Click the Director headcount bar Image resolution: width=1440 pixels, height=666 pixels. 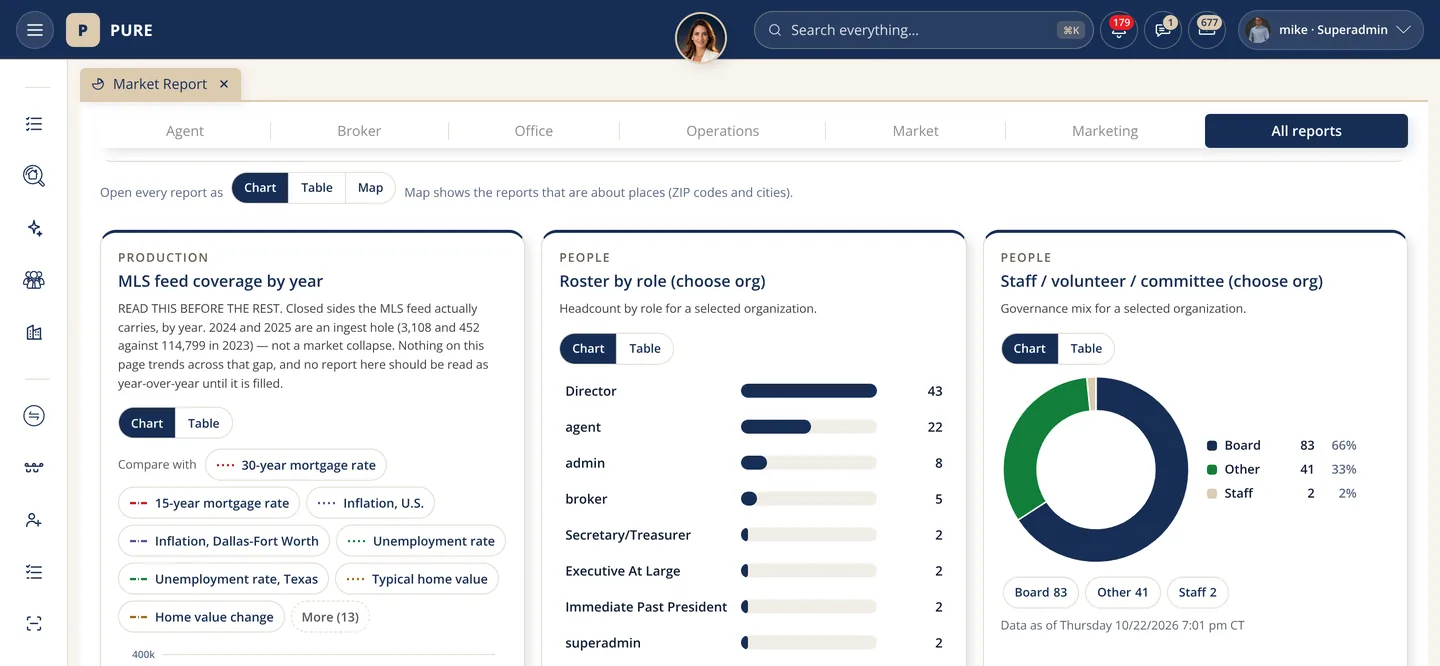[x=809, y=391]
